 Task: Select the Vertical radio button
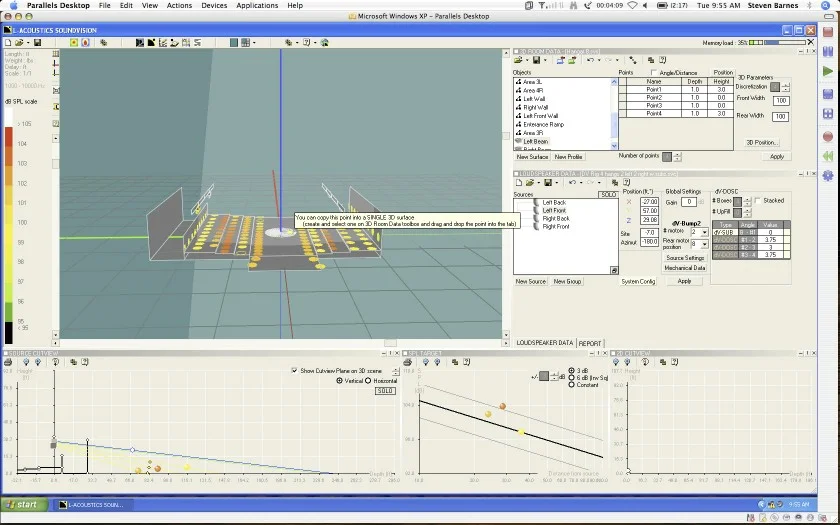(339, 381)
